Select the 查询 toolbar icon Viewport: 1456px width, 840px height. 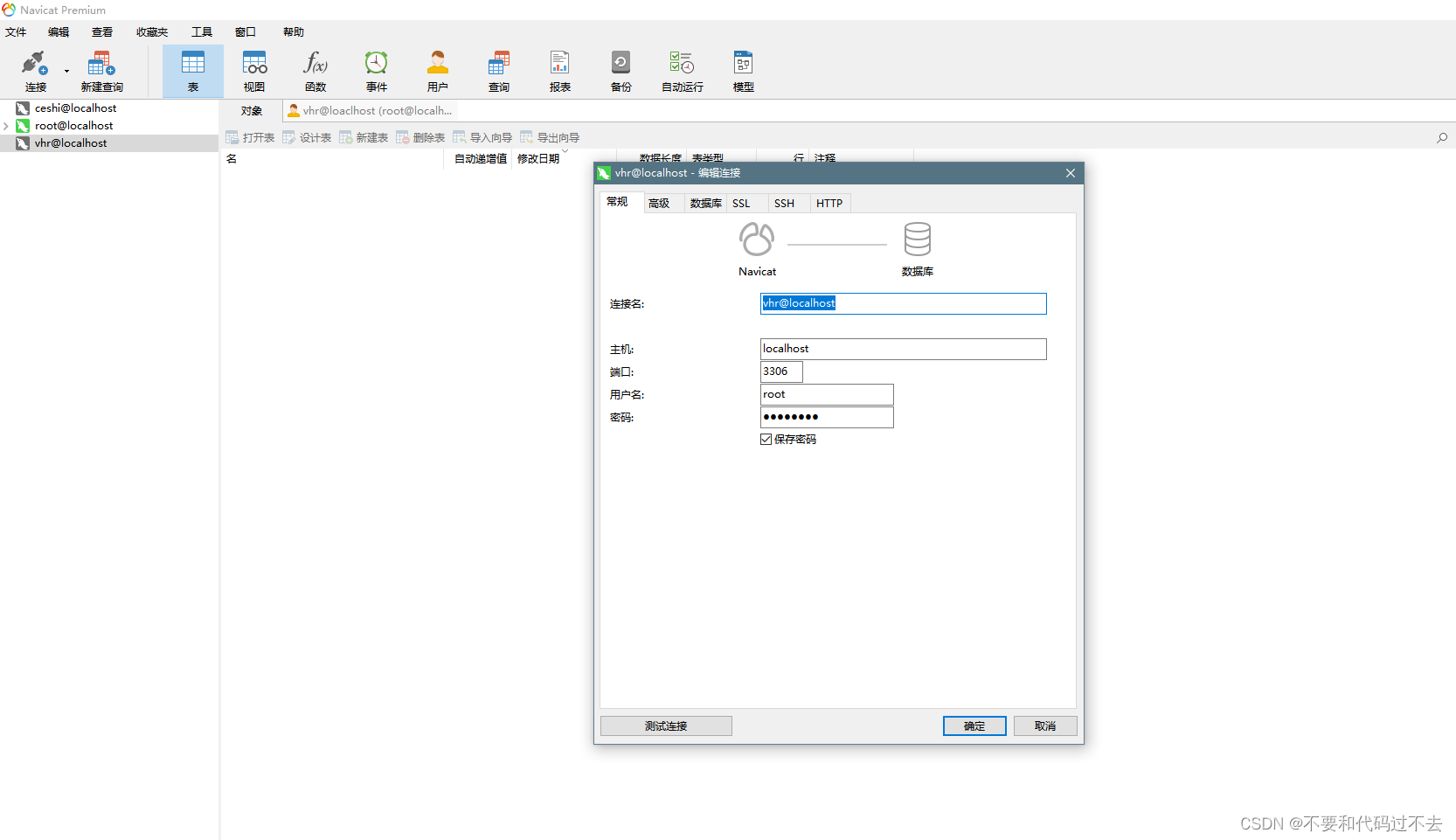[498, 70]
